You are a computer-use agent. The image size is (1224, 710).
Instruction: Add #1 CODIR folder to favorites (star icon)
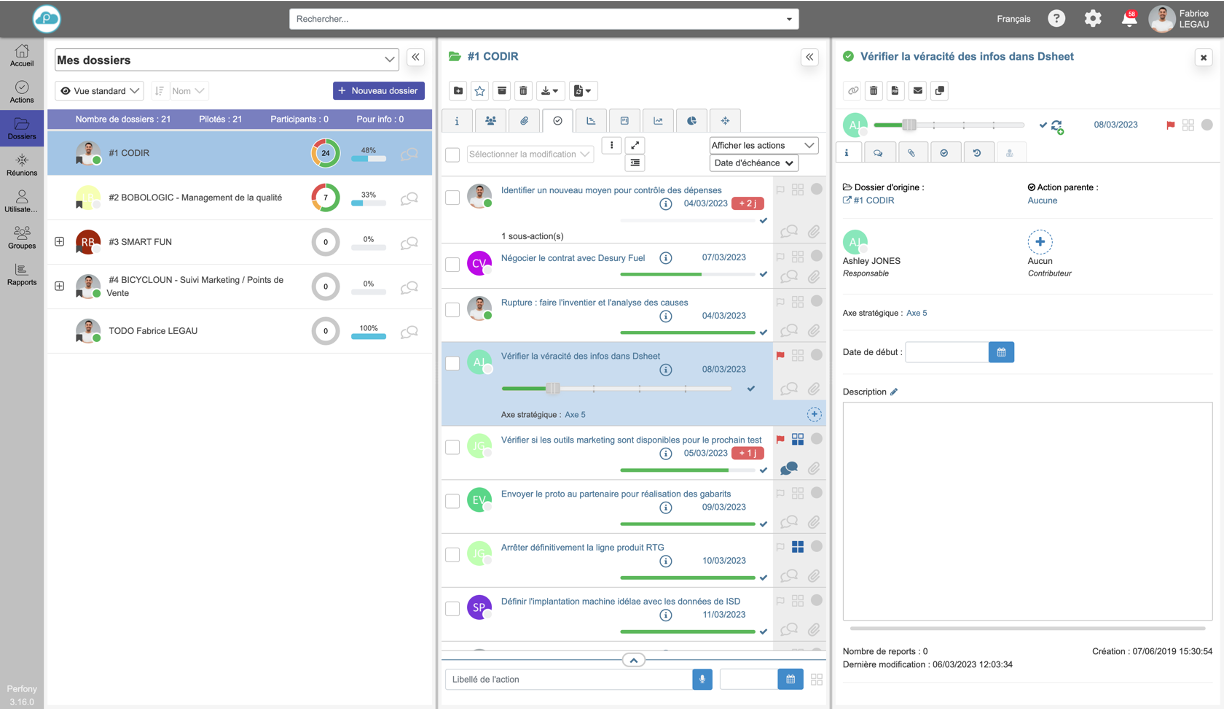click(x=479, y=91)
